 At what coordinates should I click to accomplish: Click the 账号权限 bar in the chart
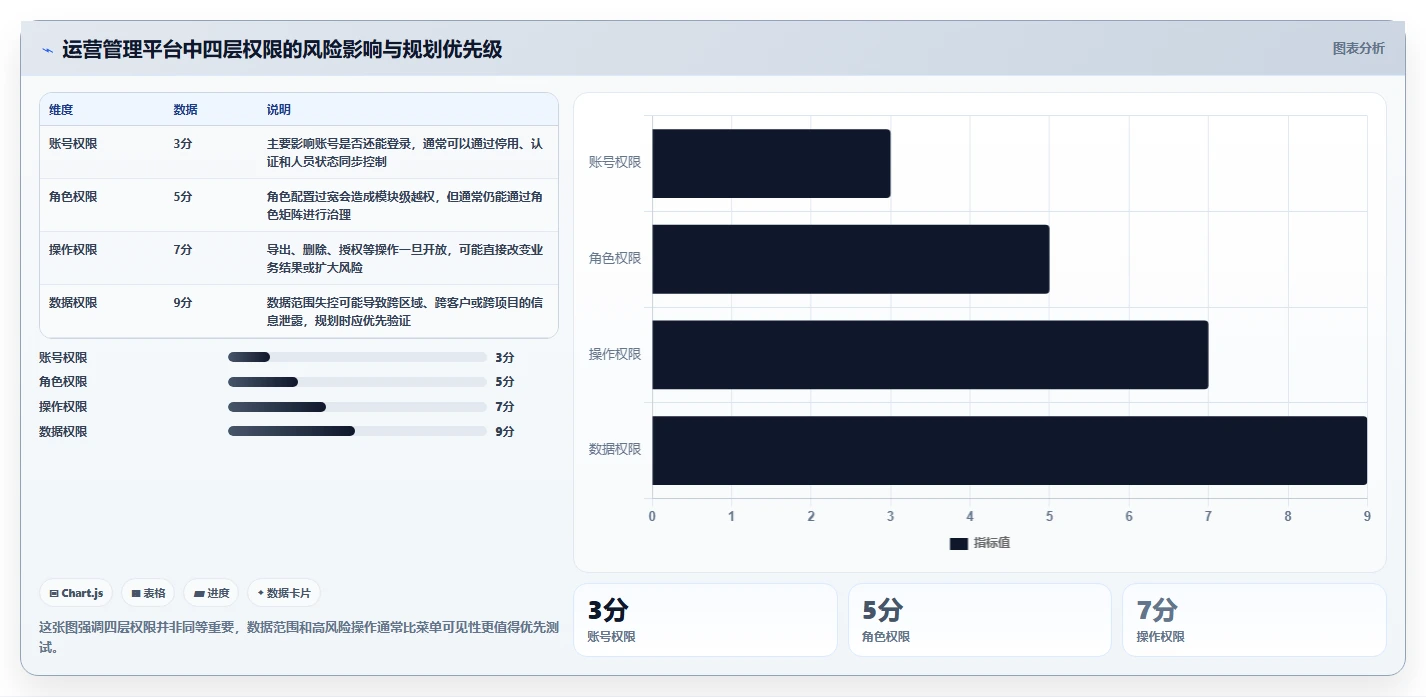(771, 163)
